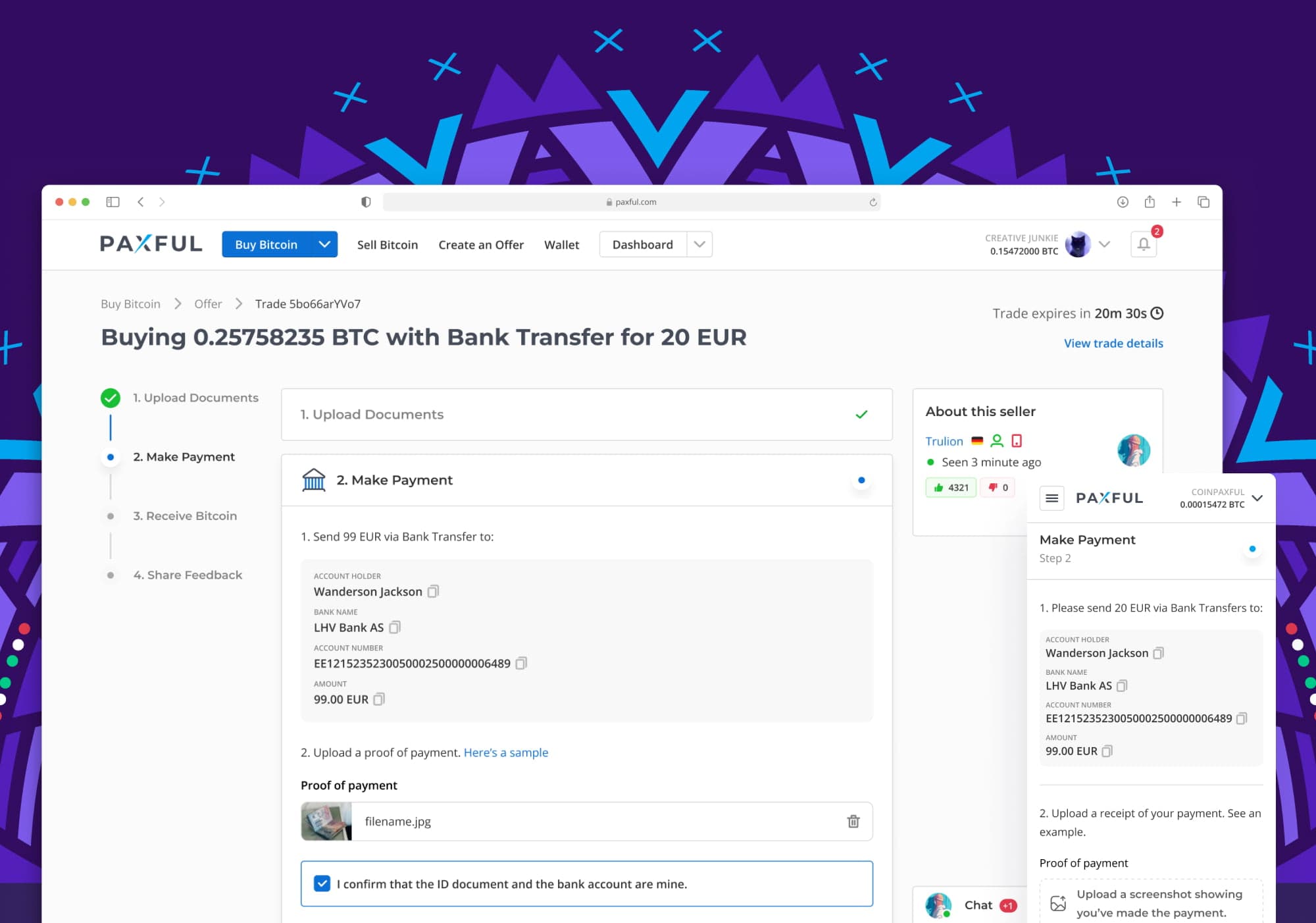Open the Dashboard dropdown menu
The image size is (1316, 923).
coord(699,244)
